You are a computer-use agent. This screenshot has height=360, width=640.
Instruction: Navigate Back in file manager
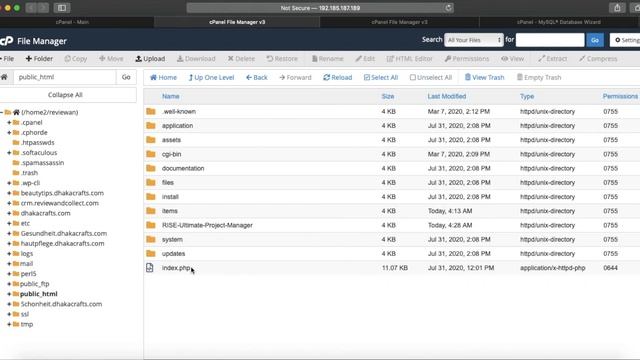point(257,78)
